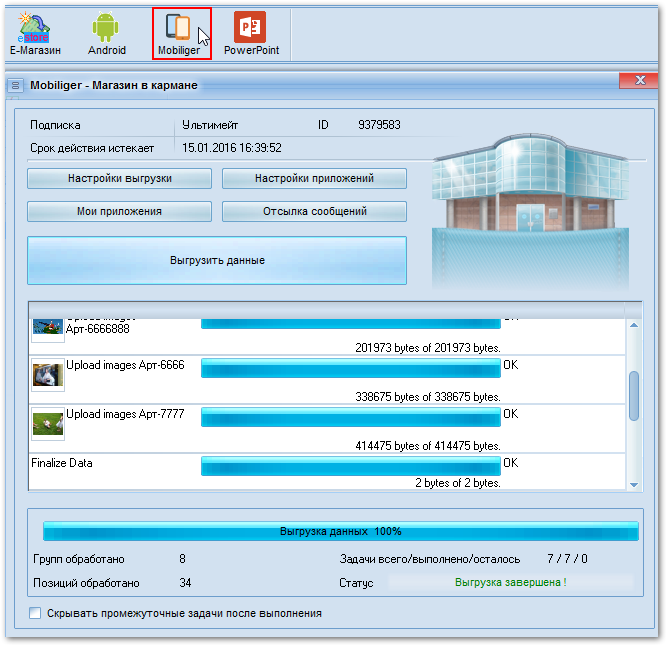Screen dimensions: 667x646
Task: Close the Mobiliger window
Action: point(637,81)
